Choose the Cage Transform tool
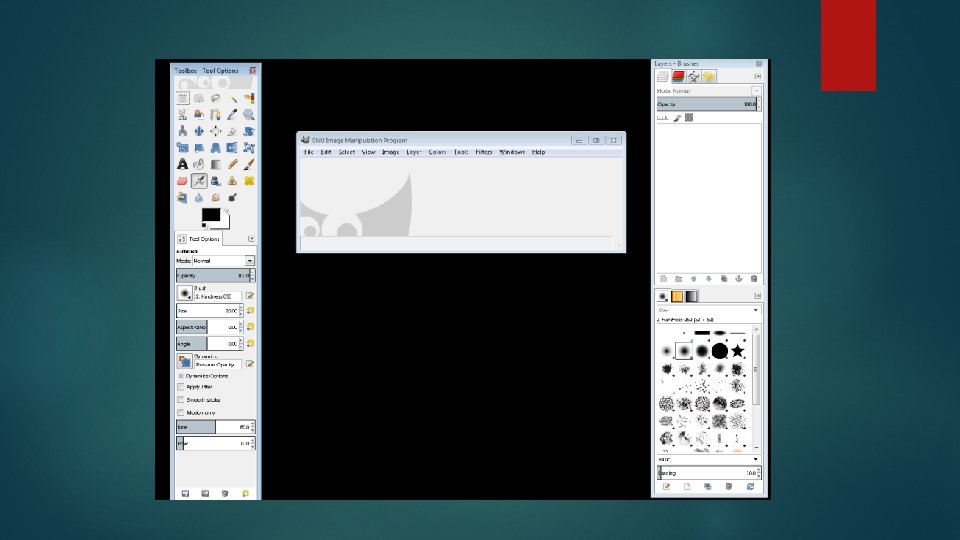 pos(249,148)
